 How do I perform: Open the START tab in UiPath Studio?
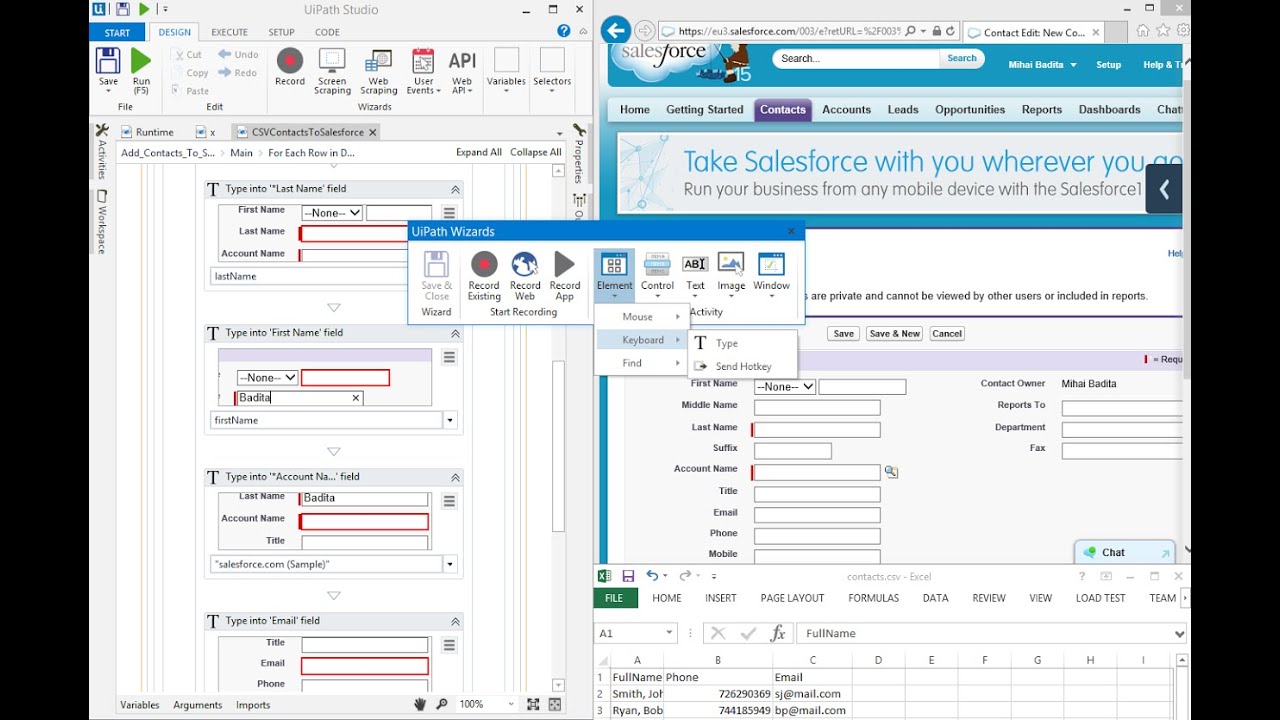point(117,32)
